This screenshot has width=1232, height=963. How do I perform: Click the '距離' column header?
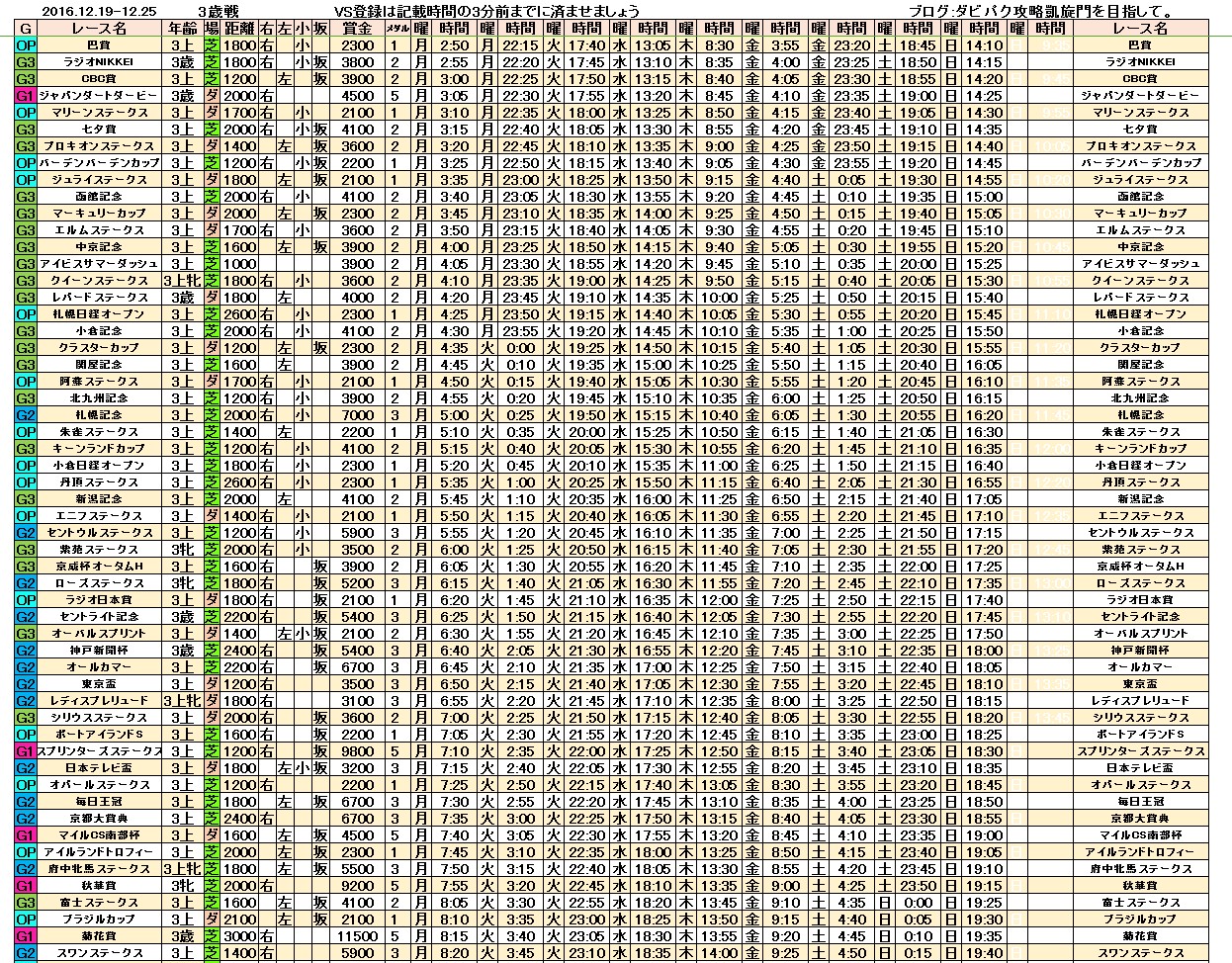(x=238, y=29)
